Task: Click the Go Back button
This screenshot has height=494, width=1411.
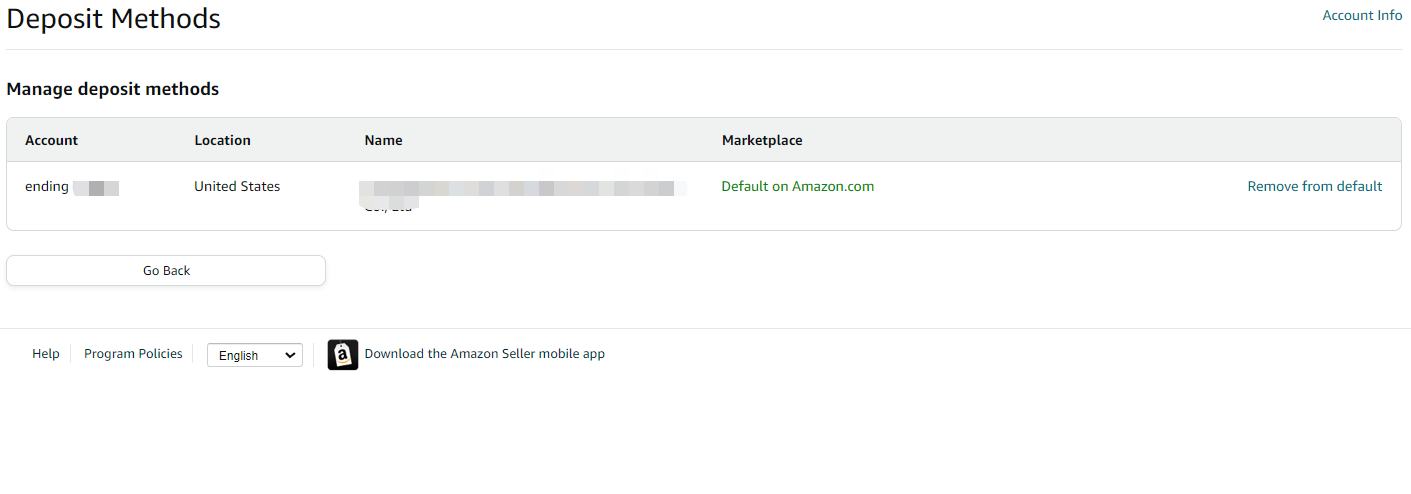Action: click(166, 270)
